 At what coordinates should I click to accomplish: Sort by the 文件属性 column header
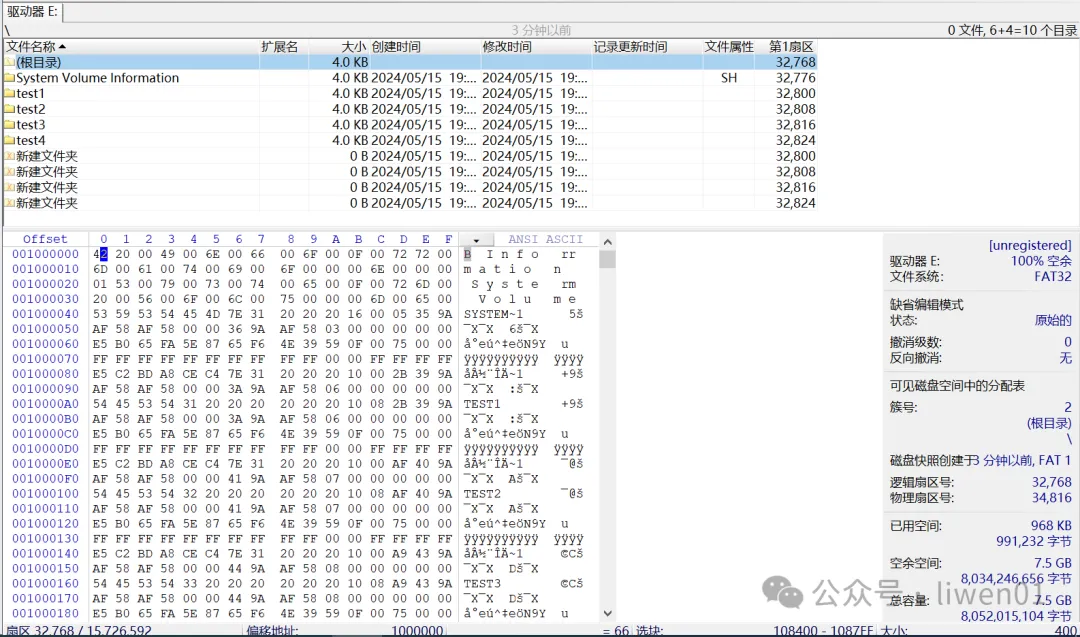pyautogui.click(x=729, y=47)
